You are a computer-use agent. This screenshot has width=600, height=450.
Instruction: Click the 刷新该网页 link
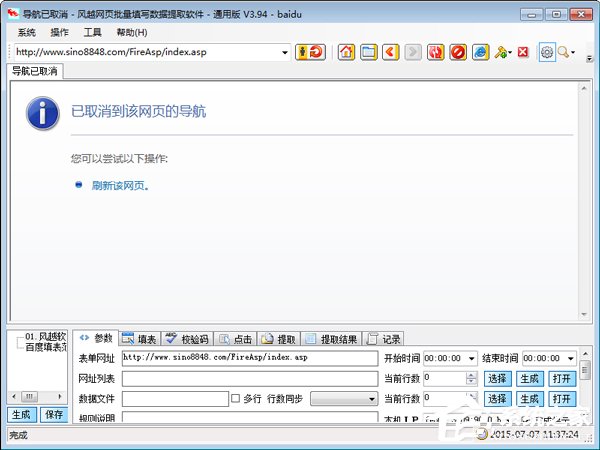(120, 185)
